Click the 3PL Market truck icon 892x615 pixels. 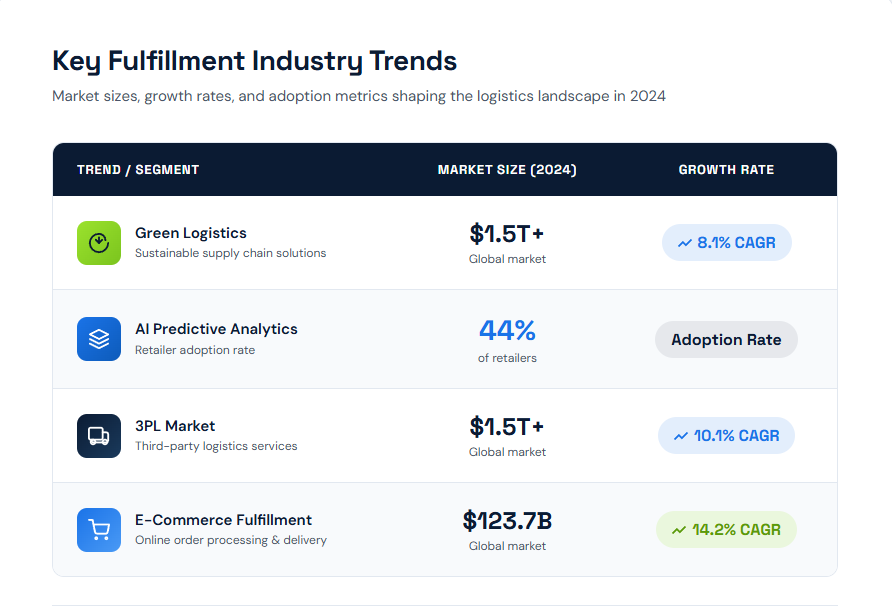pyautogui.click(x=99, y=436)
